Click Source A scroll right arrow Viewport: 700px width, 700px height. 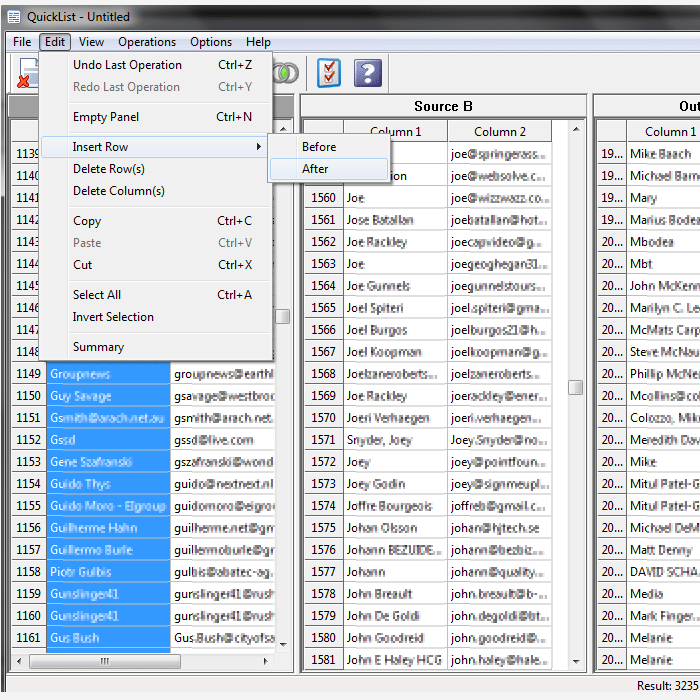pos(265,661)
